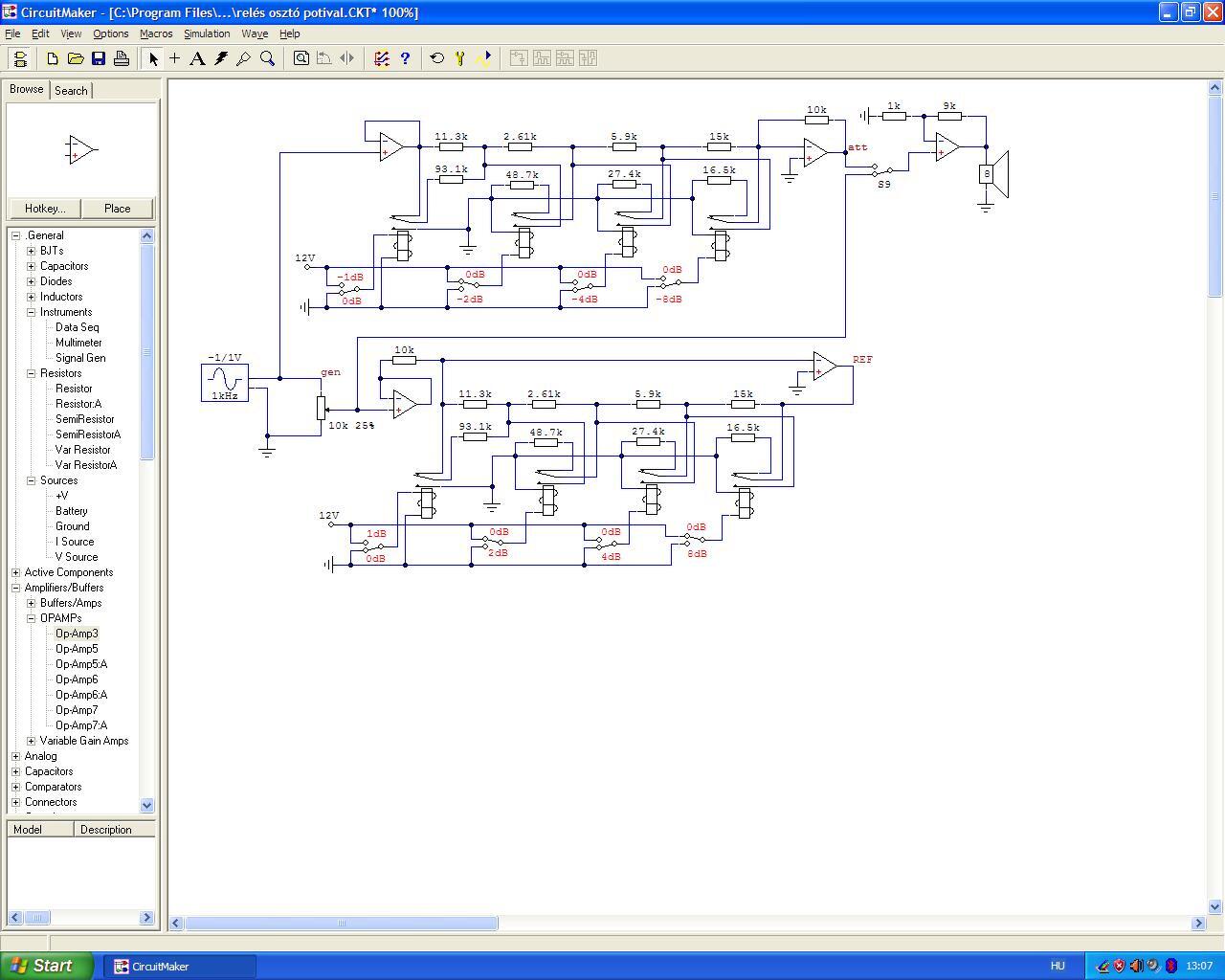The image size is (1225, 980).
Task: Select the Text tool
Action: tap(198, 58)
